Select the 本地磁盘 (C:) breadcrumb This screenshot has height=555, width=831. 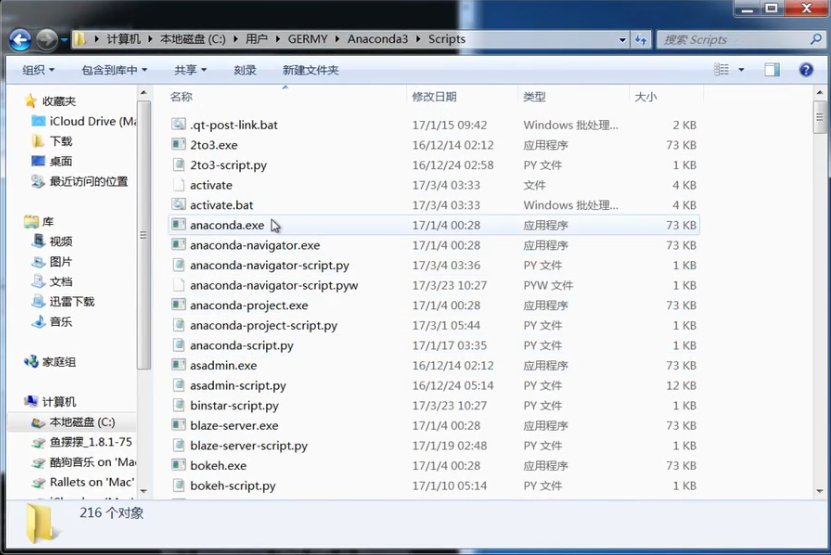click(x=193, y=39)
